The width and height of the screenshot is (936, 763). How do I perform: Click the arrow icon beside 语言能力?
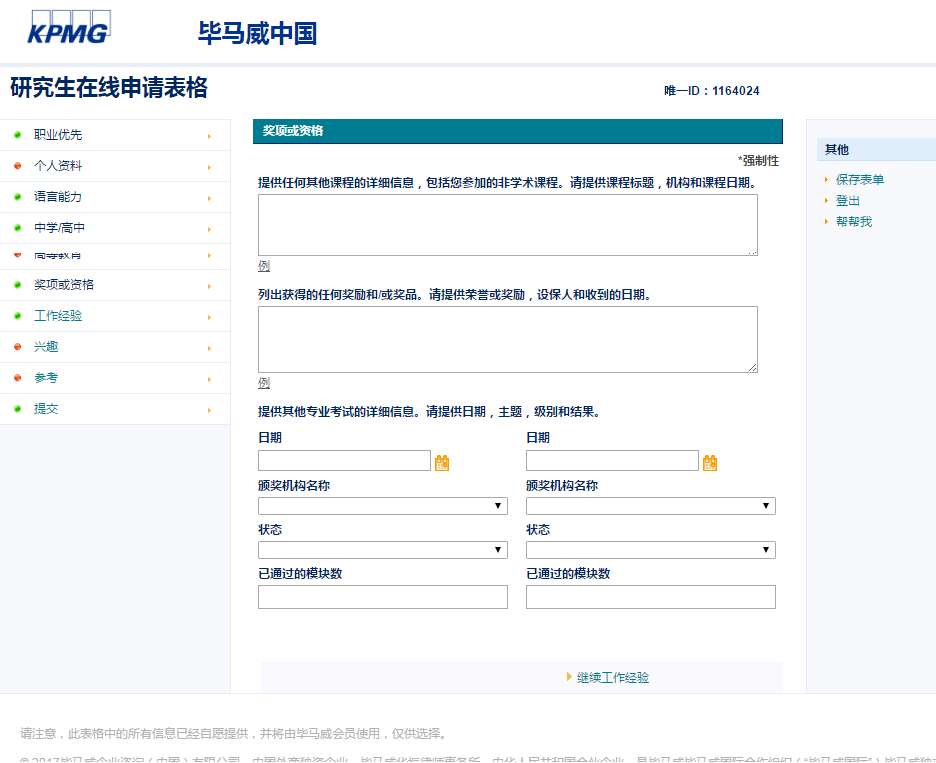210,199
